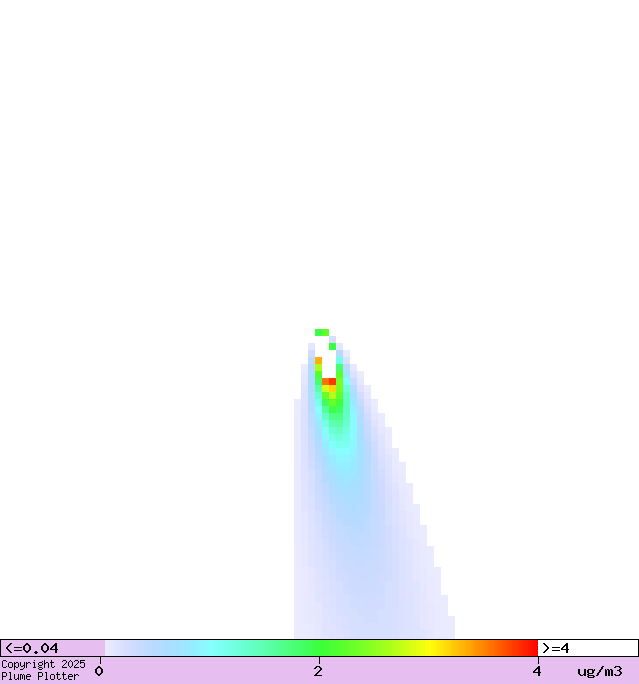
Task: Click the rainbow color gradient bar
Action: coord(321,648)
